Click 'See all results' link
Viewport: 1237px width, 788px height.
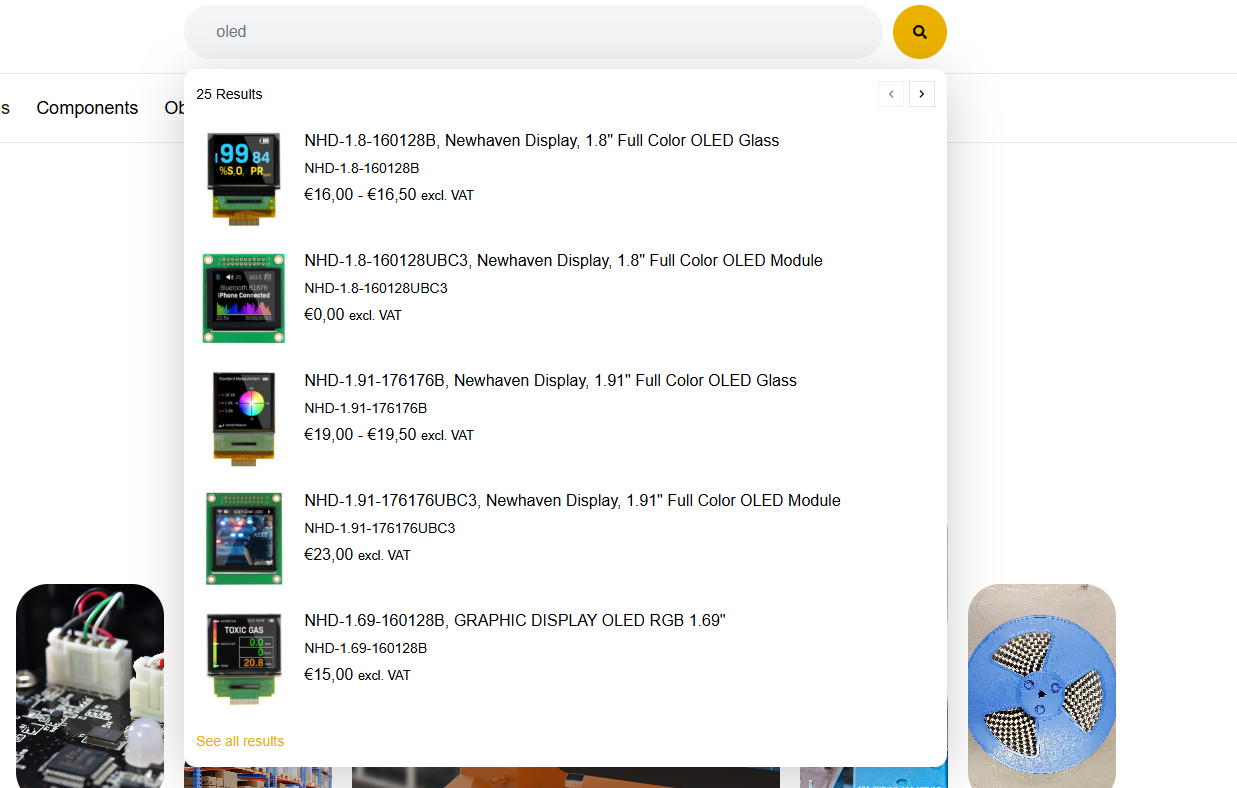pyautogui.click(x=240, y=741)
